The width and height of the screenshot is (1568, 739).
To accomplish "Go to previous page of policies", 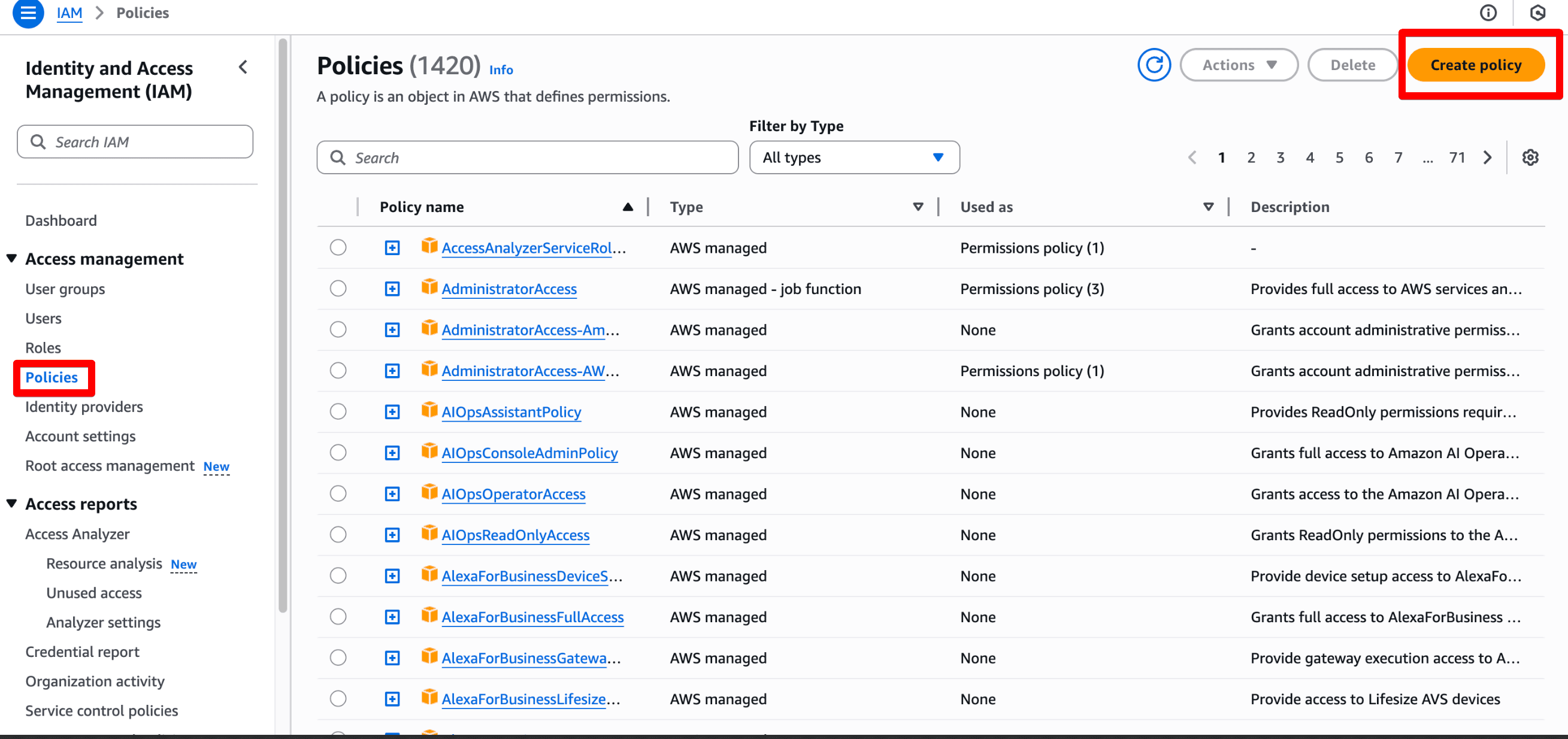I will [x=1192, y=158].
